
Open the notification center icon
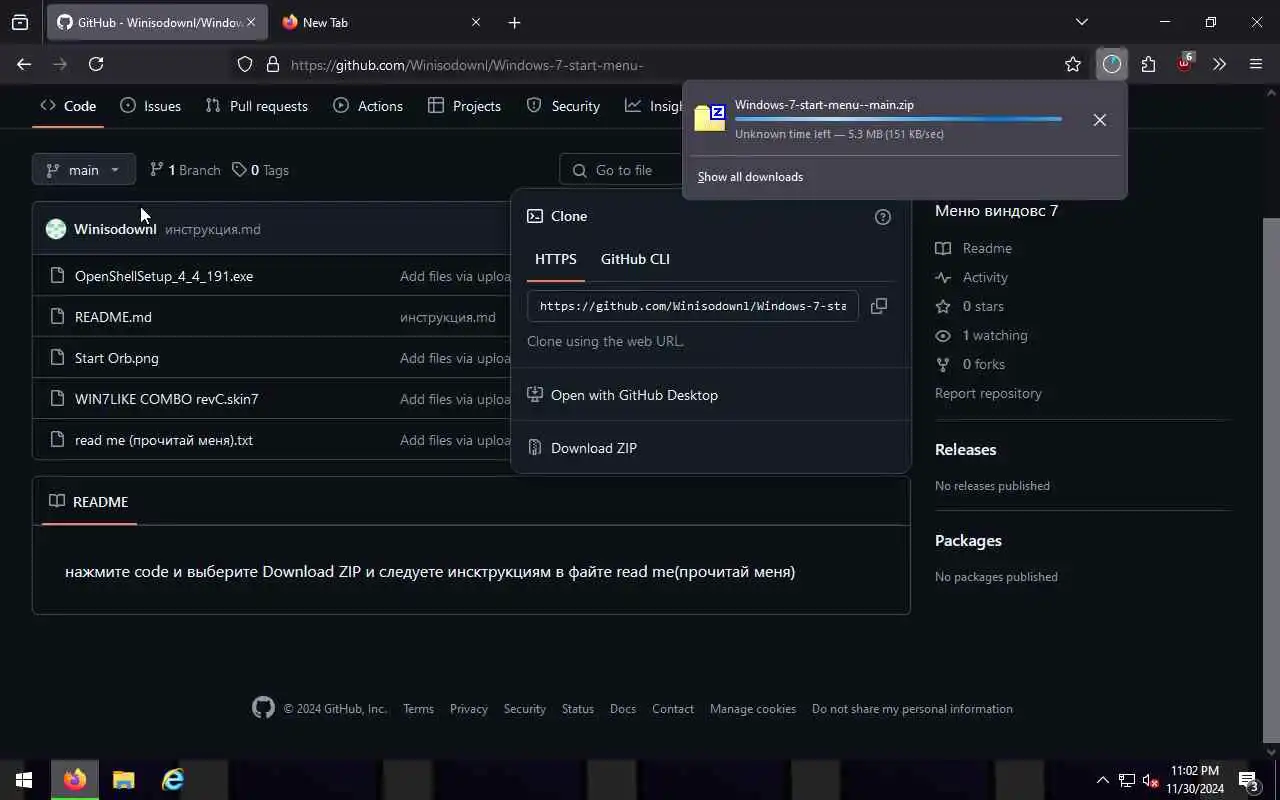click(1248, 780)
